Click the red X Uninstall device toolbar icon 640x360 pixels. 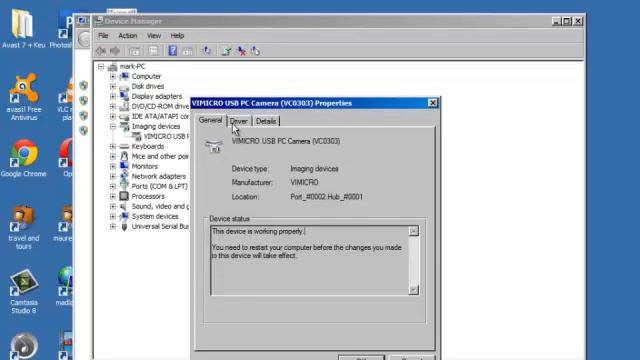(x=241, y=51)
